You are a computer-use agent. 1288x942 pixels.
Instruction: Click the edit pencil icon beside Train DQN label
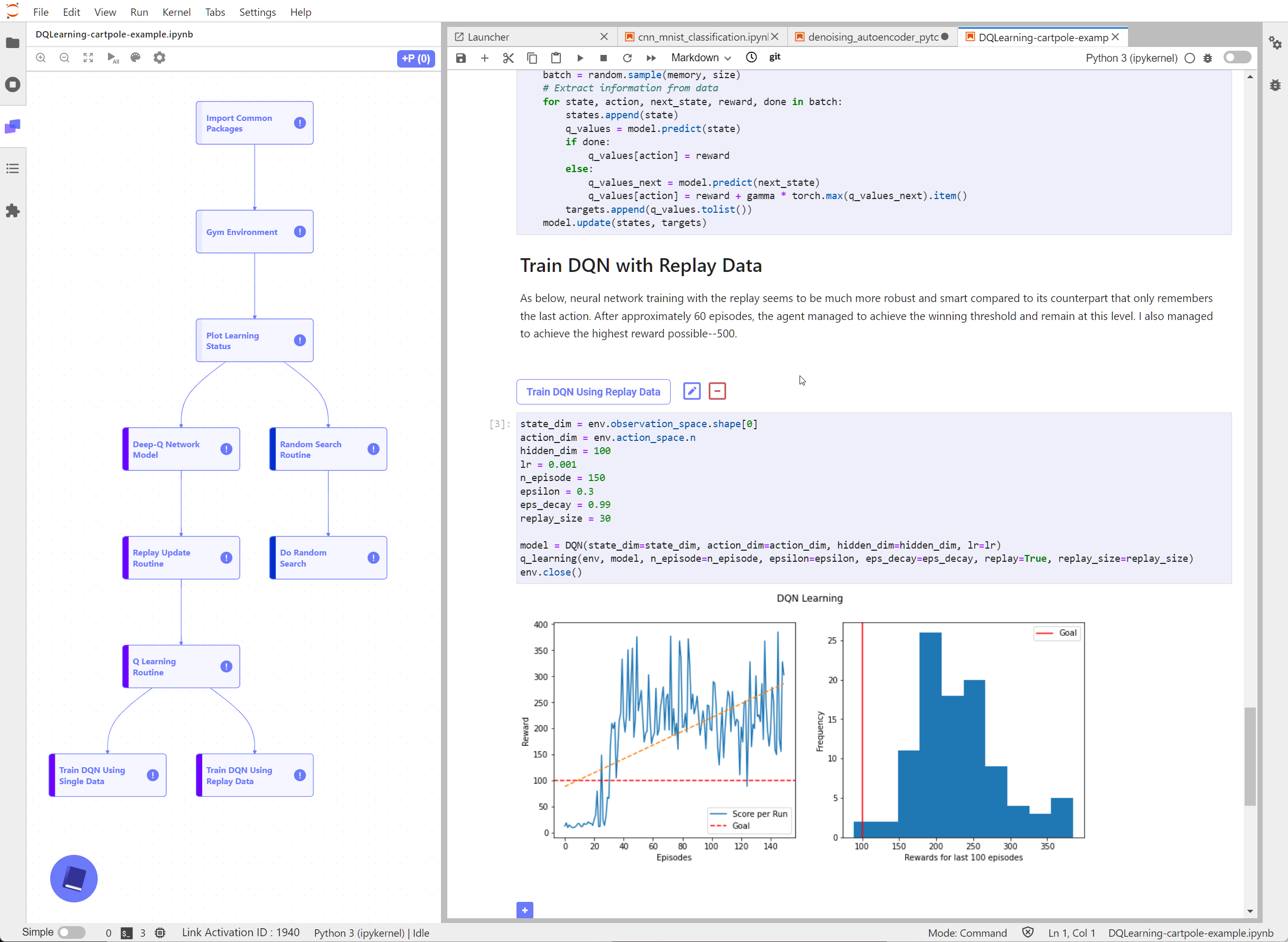coord(692,391)
